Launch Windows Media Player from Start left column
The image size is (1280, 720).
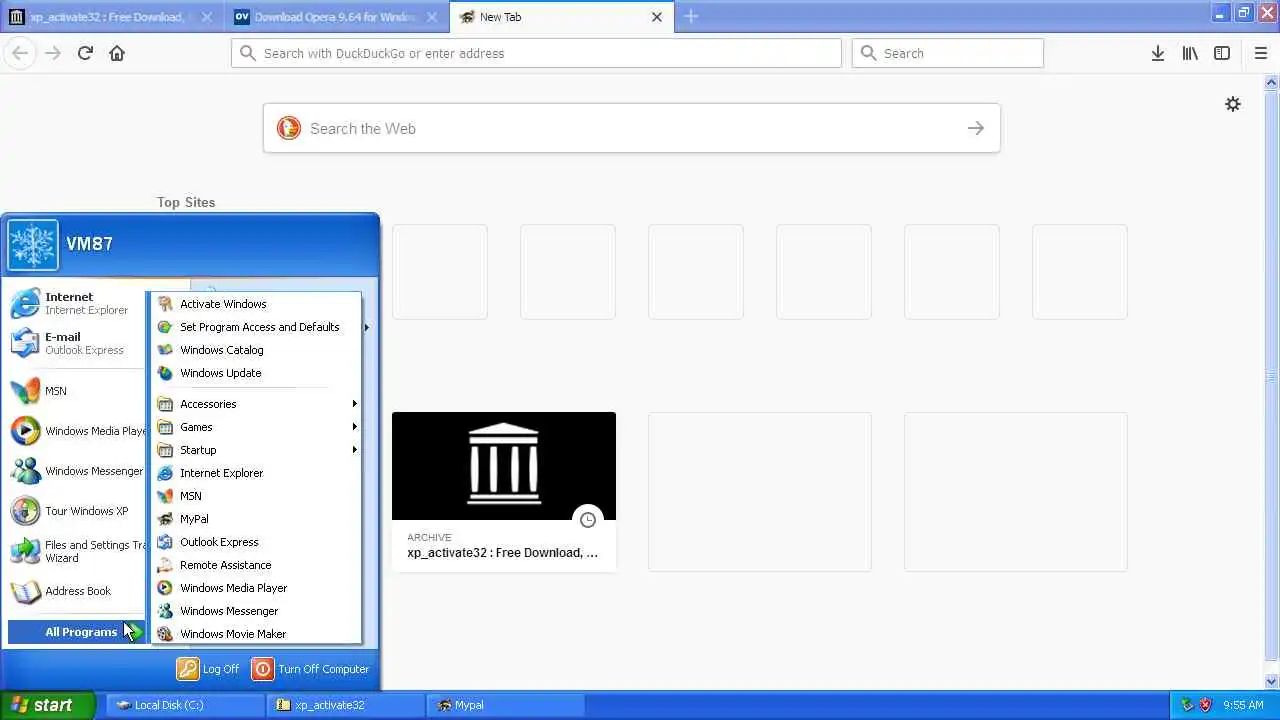[x=77, y=431]
